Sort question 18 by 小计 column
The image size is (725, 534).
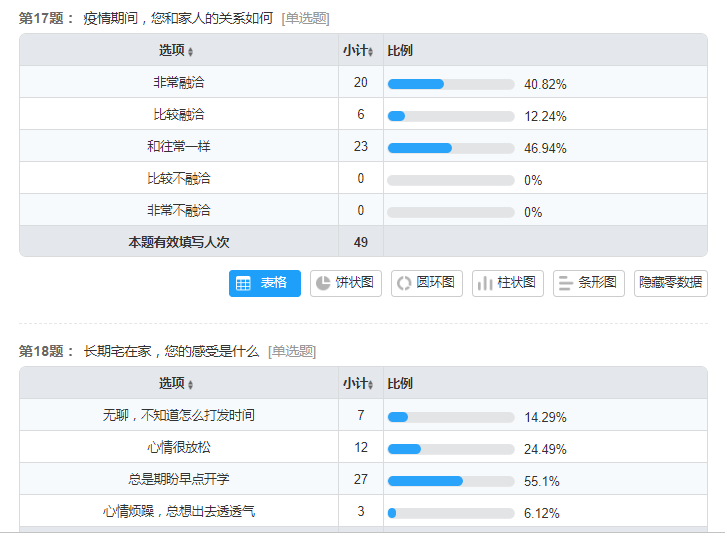[x=359, y=383]
